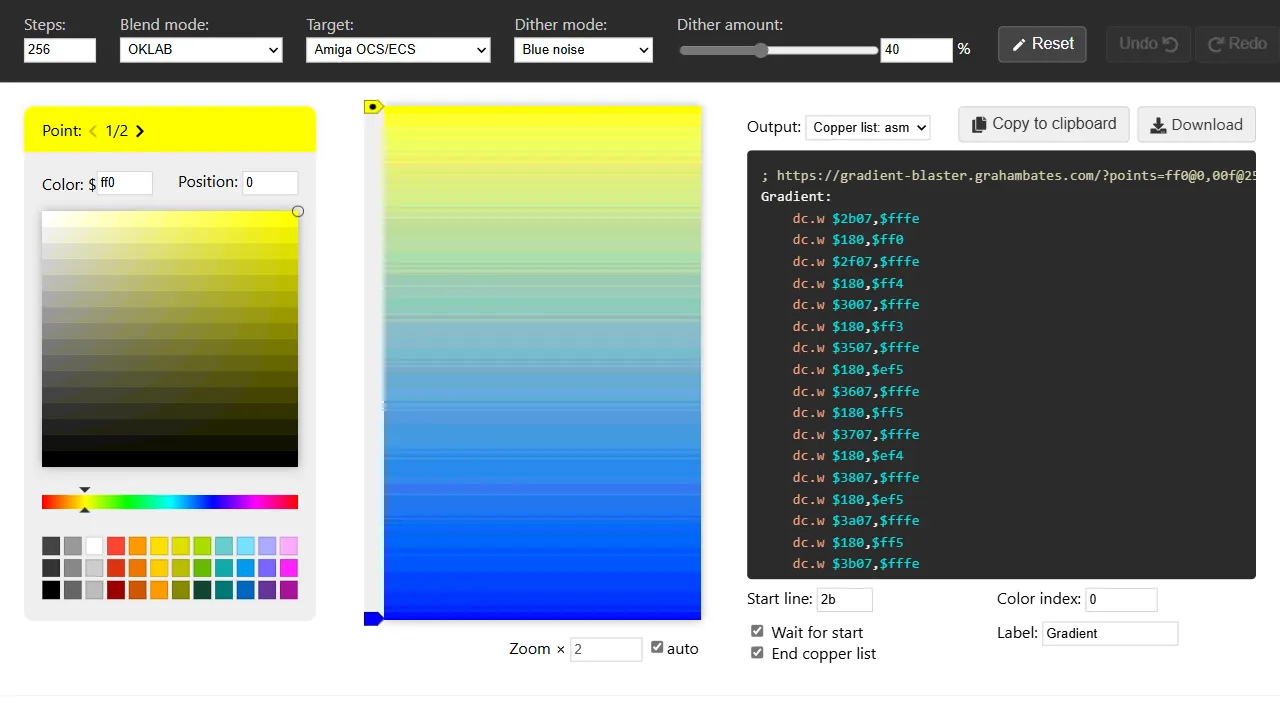Go to previous gradient point arrow
This screenshot has height=720, width=1280.
(x=94, y=131)
